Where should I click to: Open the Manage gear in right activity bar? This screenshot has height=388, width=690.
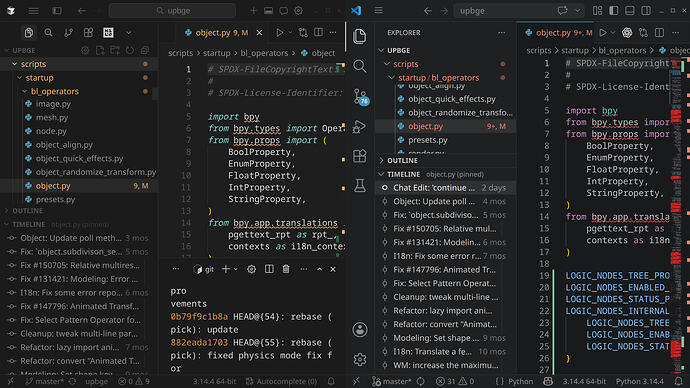point(360,359)
